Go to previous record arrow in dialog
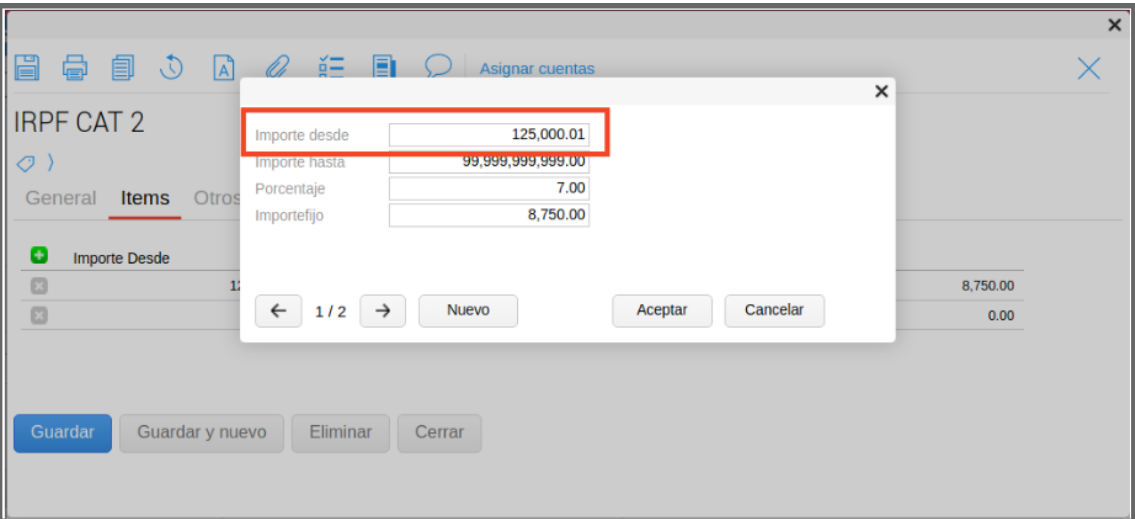Image resolution: width=1135 pixels, height=519 pixels. [279, 311]
